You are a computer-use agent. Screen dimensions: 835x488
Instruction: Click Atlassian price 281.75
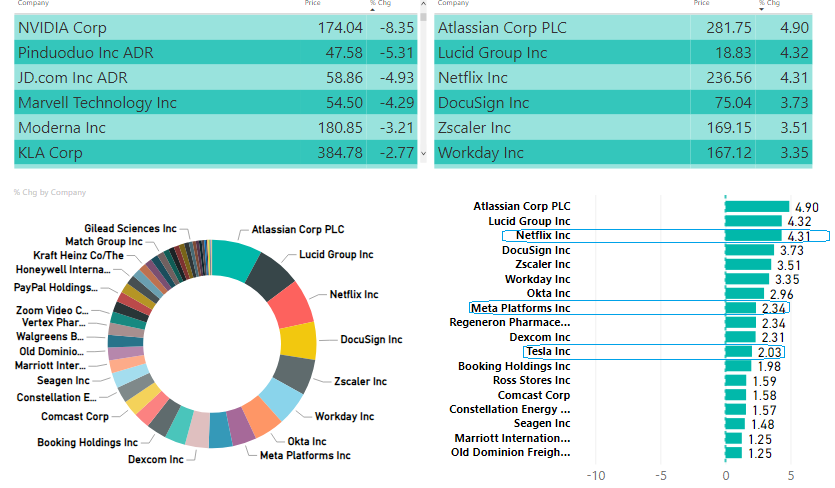(x=728, y=28)
